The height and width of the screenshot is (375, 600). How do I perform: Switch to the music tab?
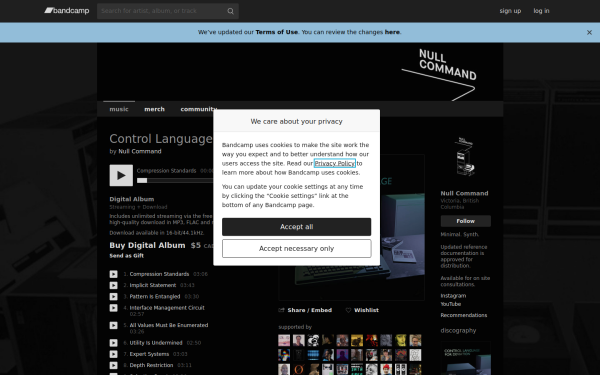point(119,109)
